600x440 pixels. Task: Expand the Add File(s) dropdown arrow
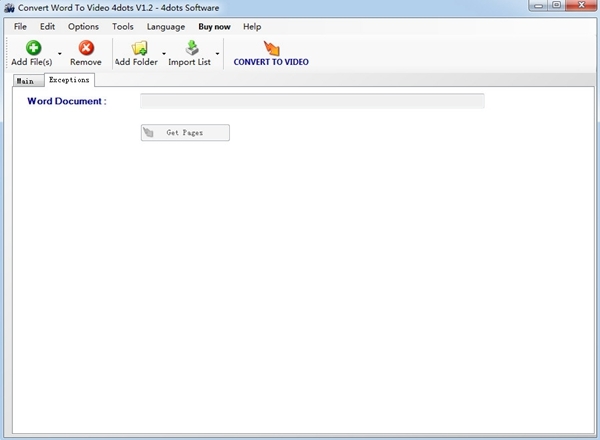[x=60, y=54]
